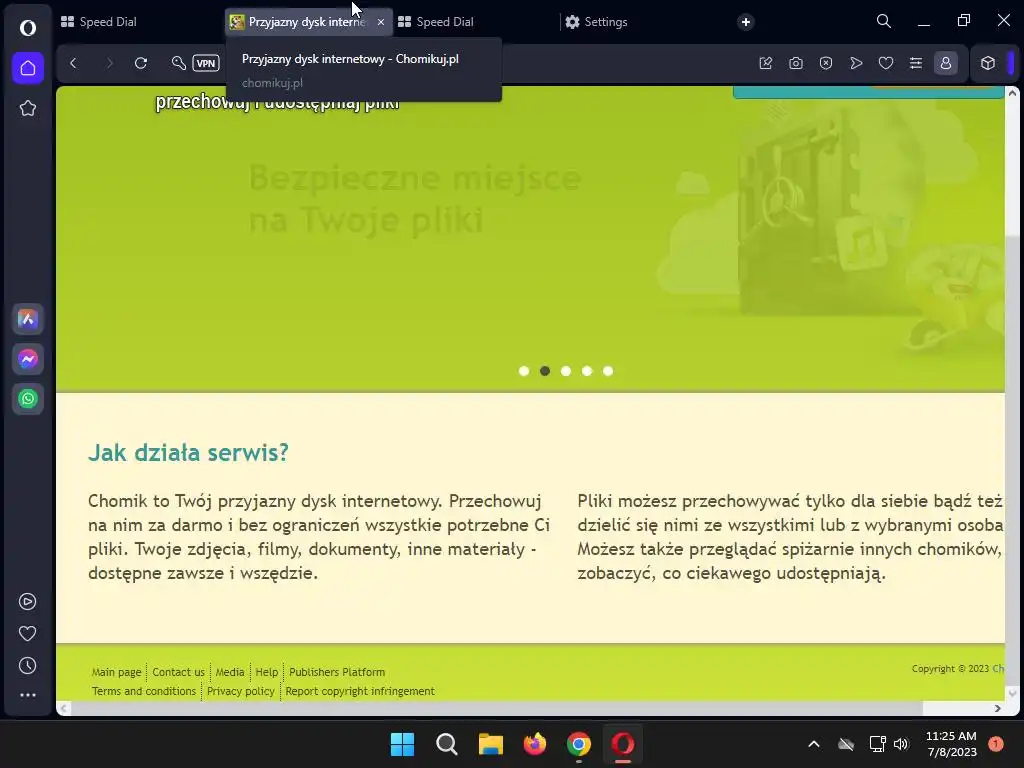This screenshot has width=1024, height=768.
Task: Open Chrome from the taskbar
Action: pyautogui.click(x=579, y=744)
